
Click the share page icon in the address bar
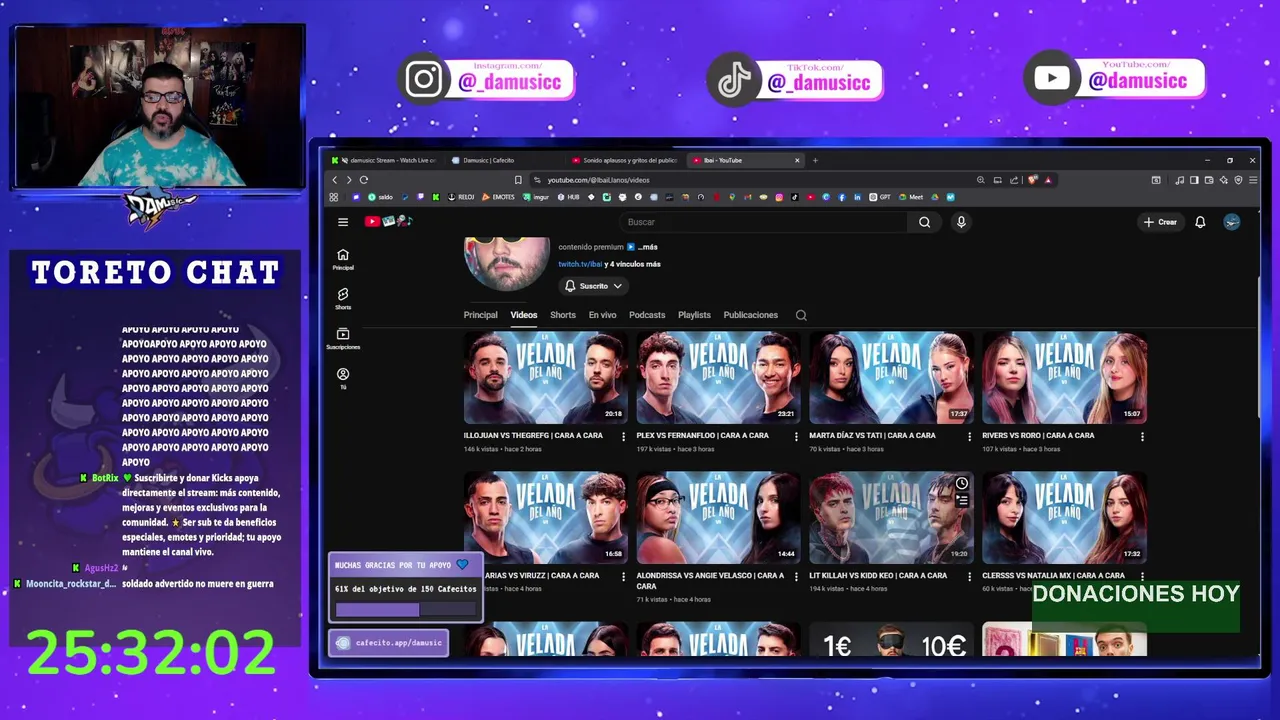1014,180
